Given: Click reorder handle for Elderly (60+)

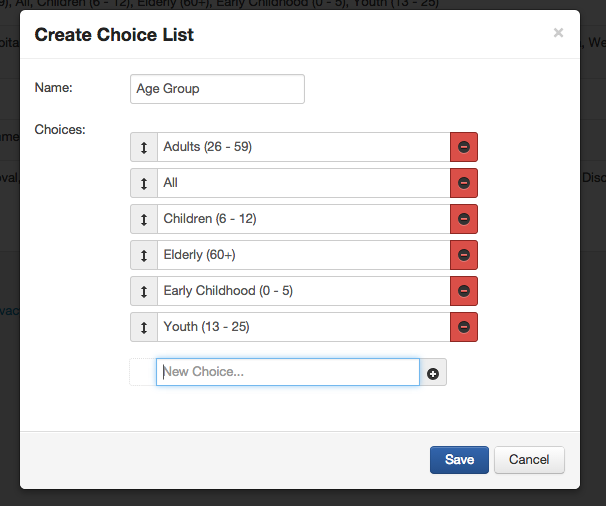Looking at the screenshot, I should [144, 255].
